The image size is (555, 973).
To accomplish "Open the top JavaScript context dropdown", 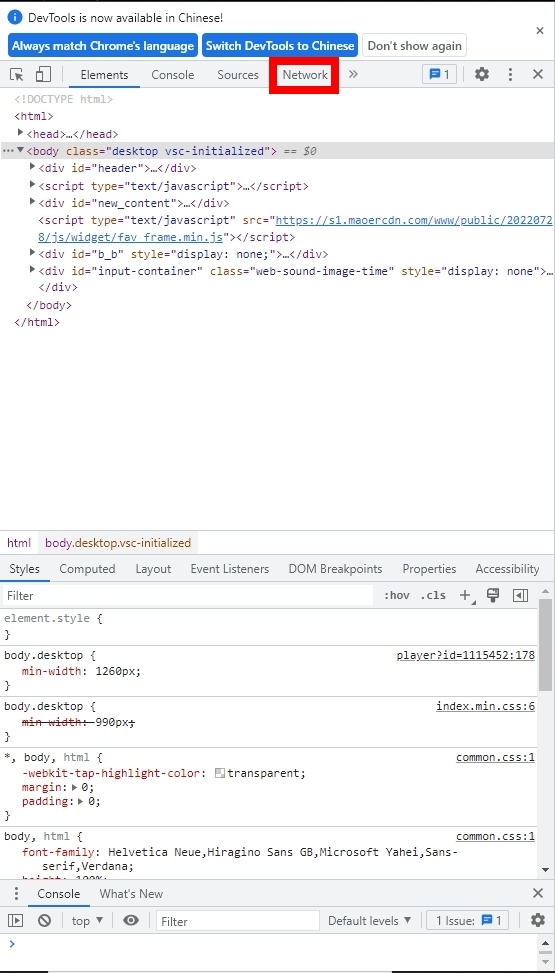I will [87, 921].
